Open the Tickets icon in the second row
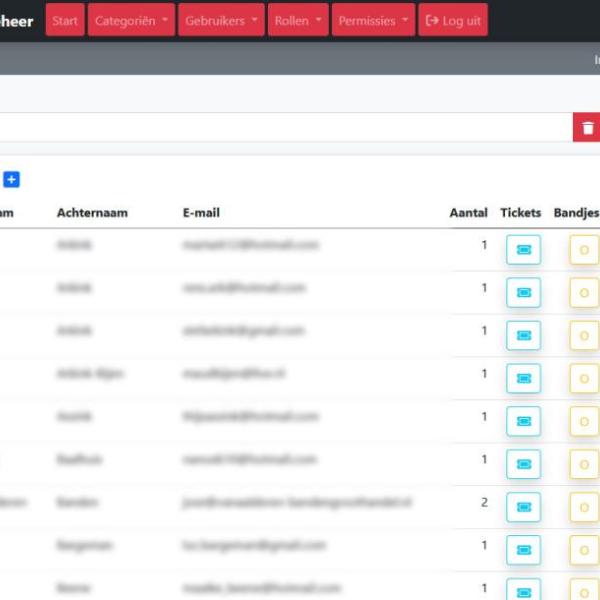 523,293
